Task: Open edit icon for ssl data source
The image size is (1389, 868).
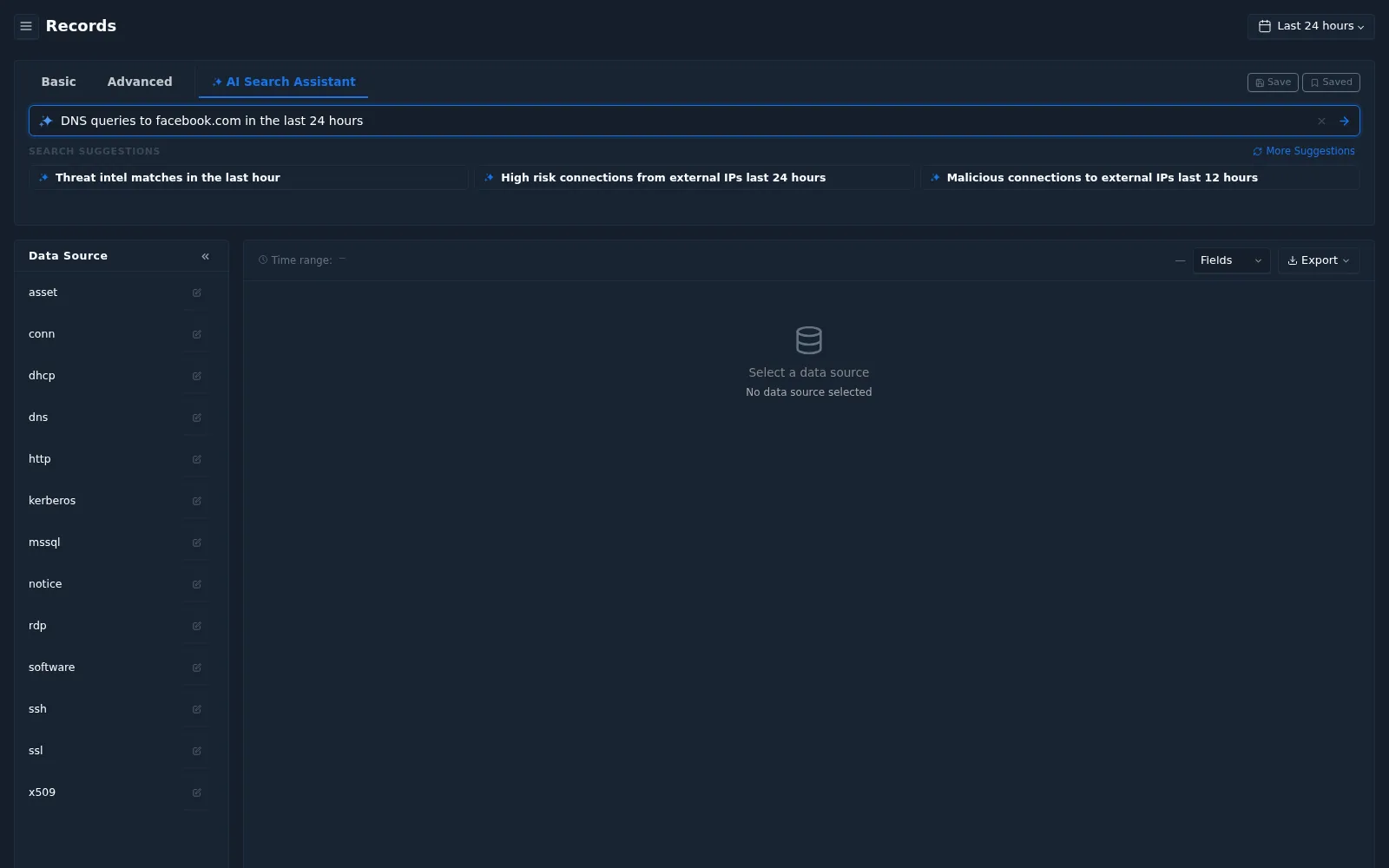Action: click(x=197, y=752)
